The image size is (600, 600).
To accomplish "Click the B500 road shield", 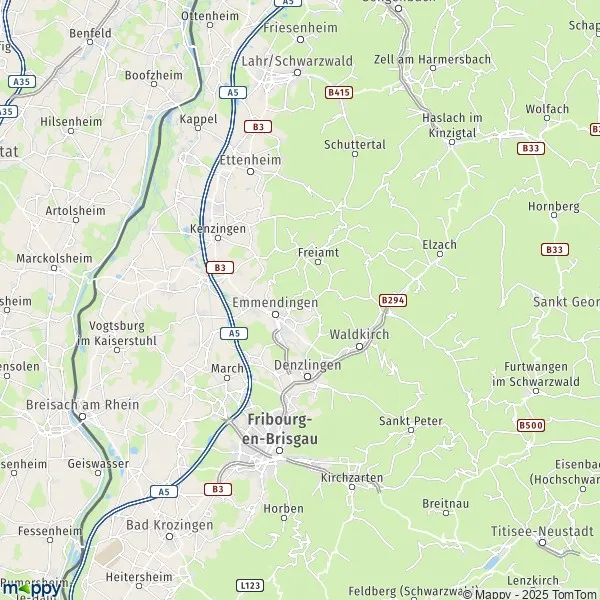I will click(x=531, y=425).
